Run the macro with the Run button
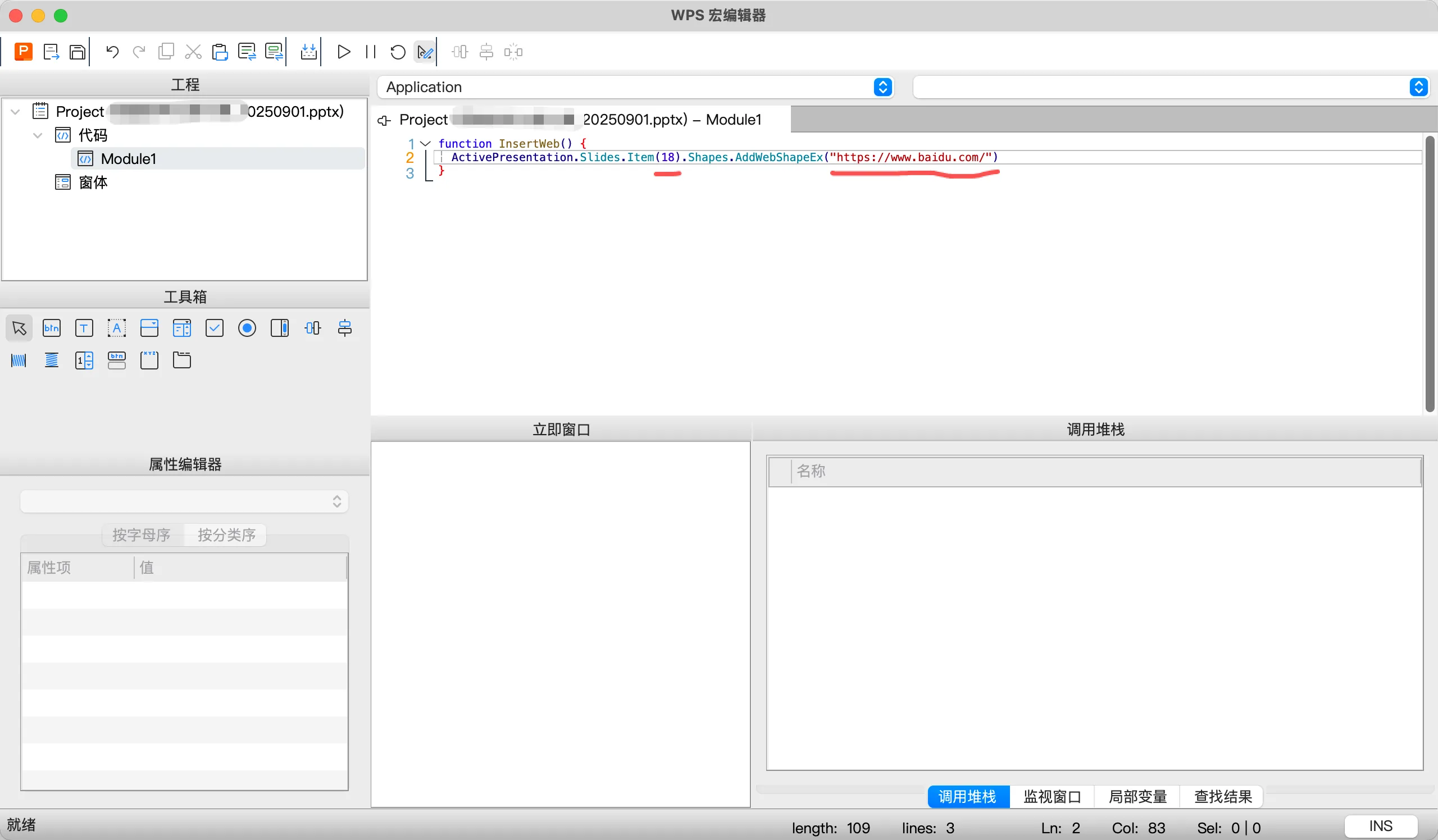Viewport: 1438px width, 840px height. [344, 51]
